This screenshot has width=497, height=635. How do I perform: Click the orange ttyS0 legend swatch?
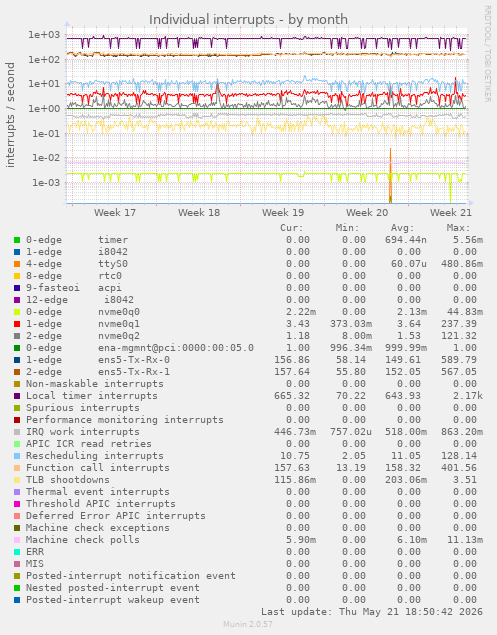pyautogui.click(x=17, y=264)
